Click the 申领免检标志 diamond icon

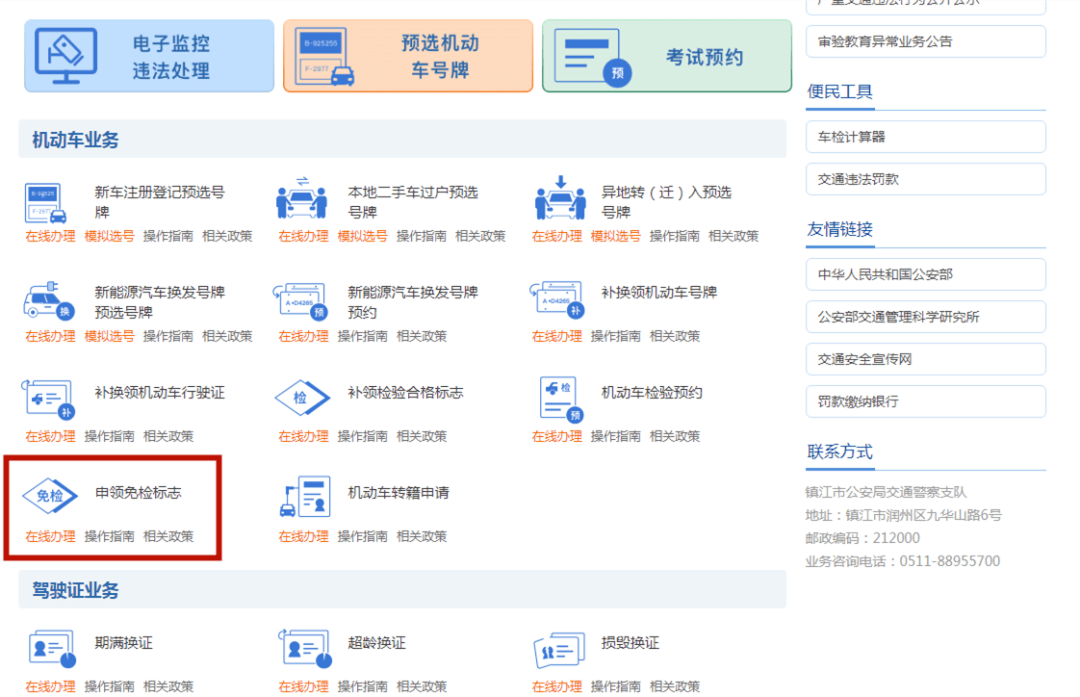coord(50,495)
